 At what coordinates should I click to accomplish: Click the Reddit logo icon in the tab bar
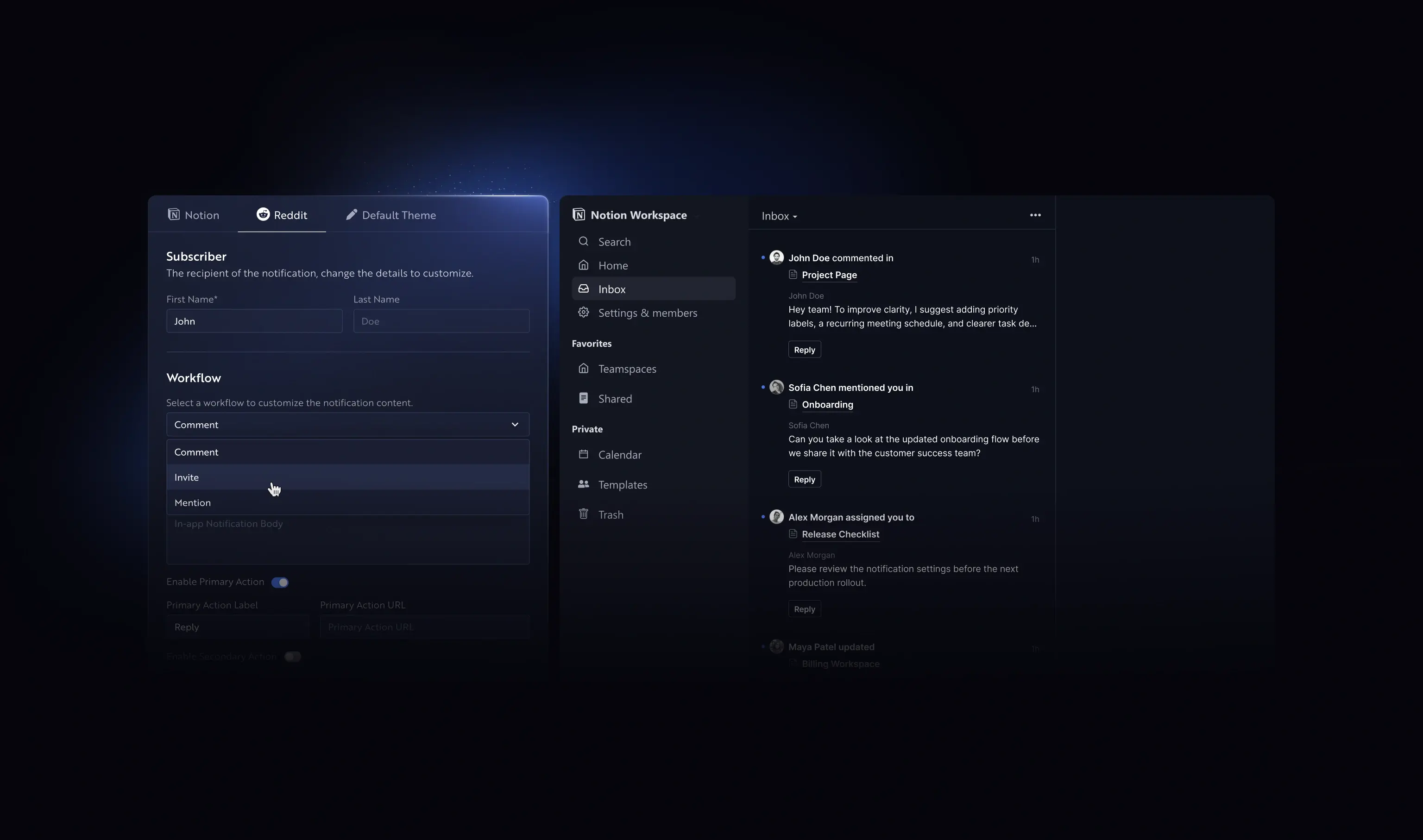coord(263,214)
